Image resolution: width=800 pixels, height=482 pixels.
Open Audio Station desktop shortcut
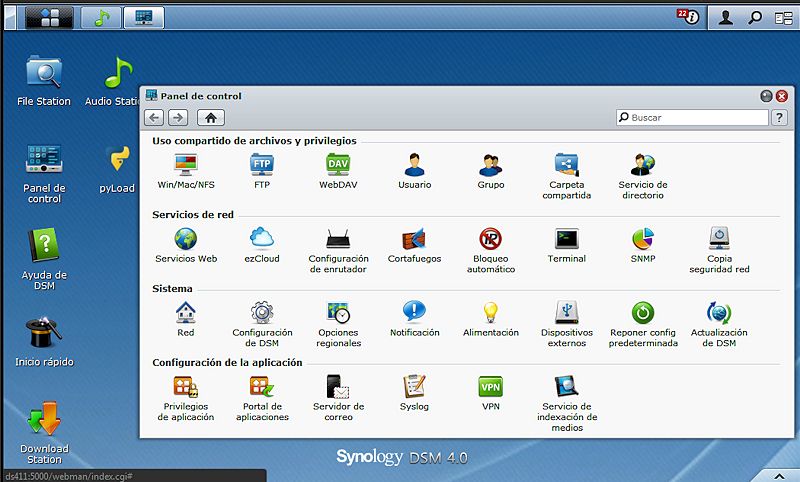(x=113, y=81)
